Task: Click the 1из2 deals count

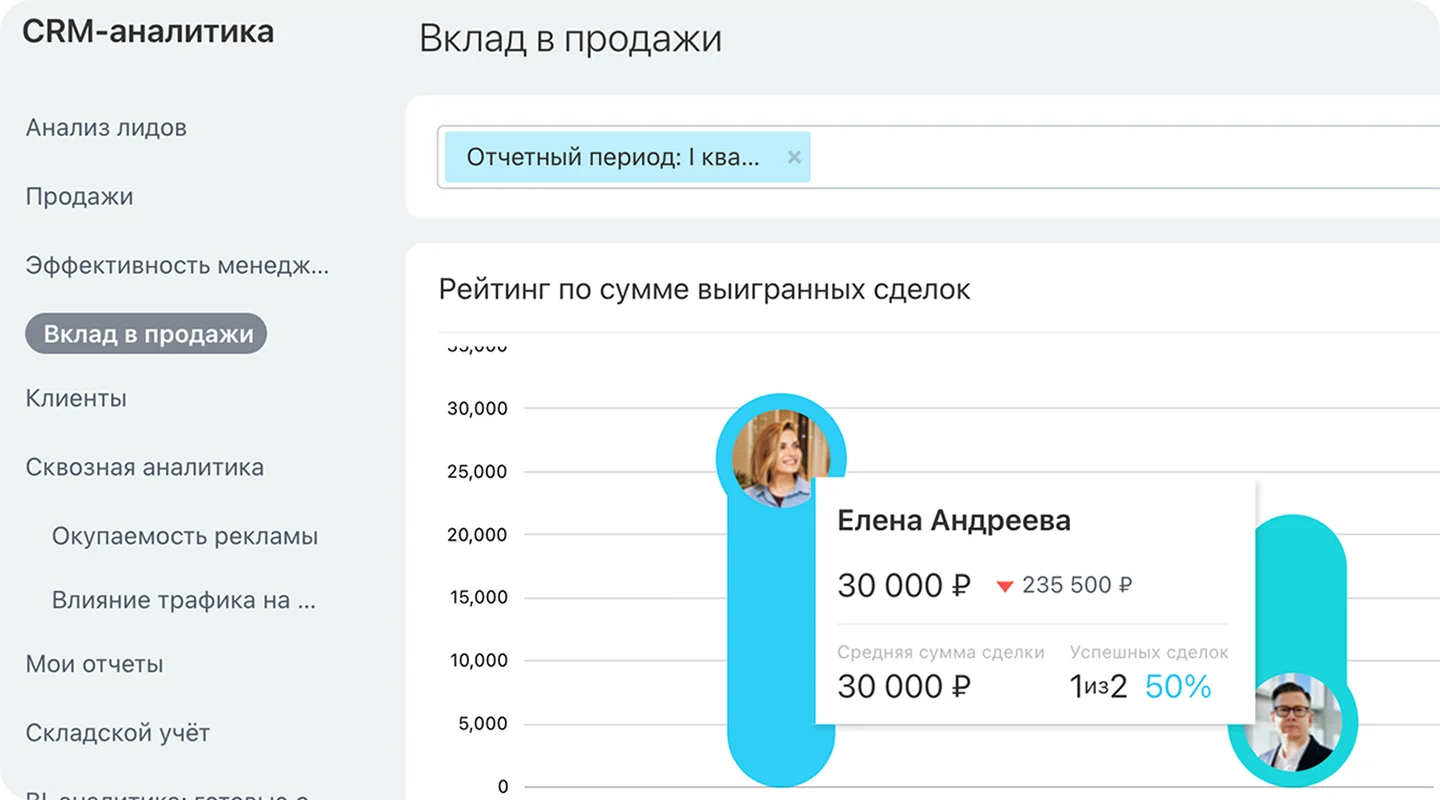Action: [1098, 687]
